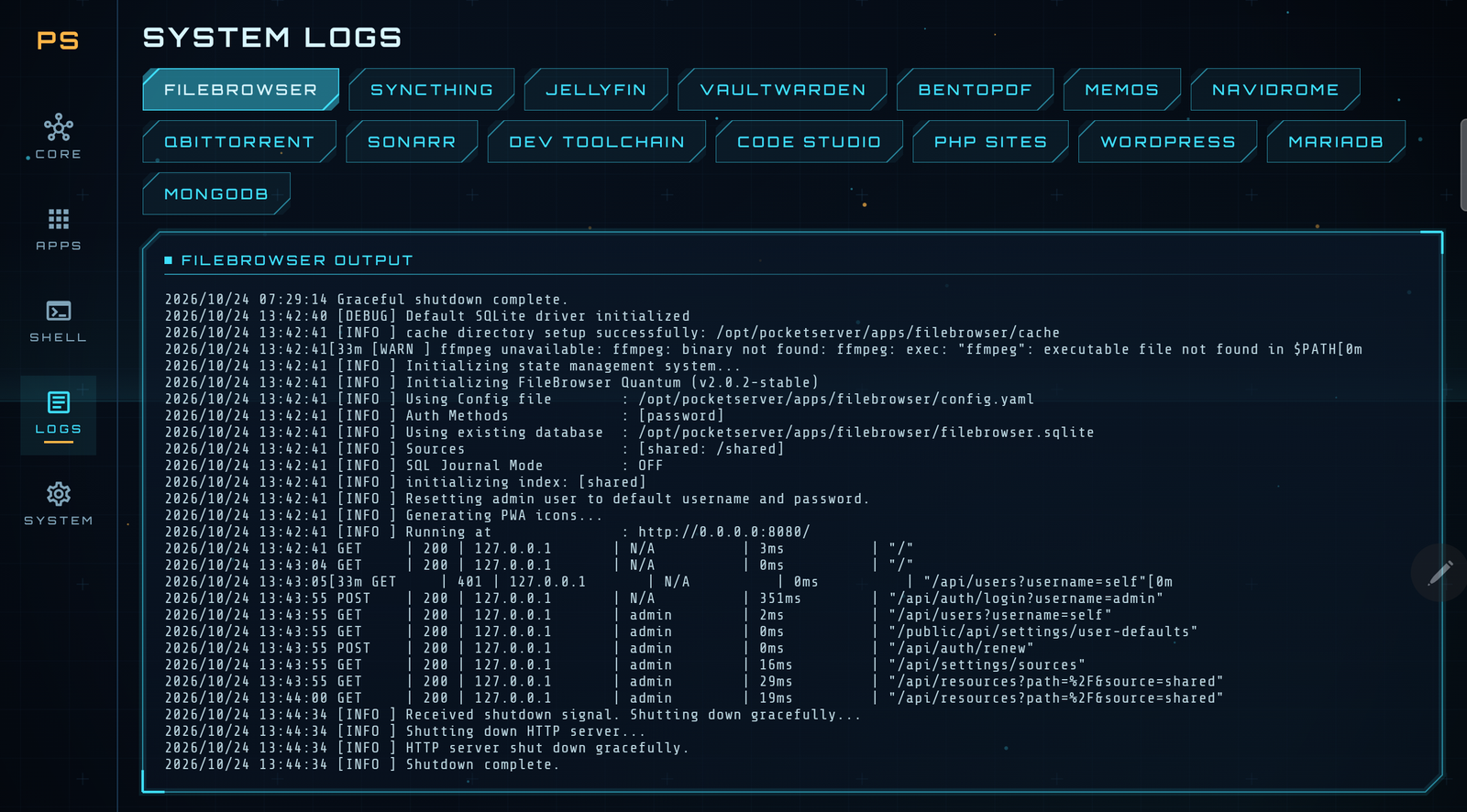View the qBittorrent log tab
The width and height of the screenshot is (1467, 812).
click(x=239, y=142)
